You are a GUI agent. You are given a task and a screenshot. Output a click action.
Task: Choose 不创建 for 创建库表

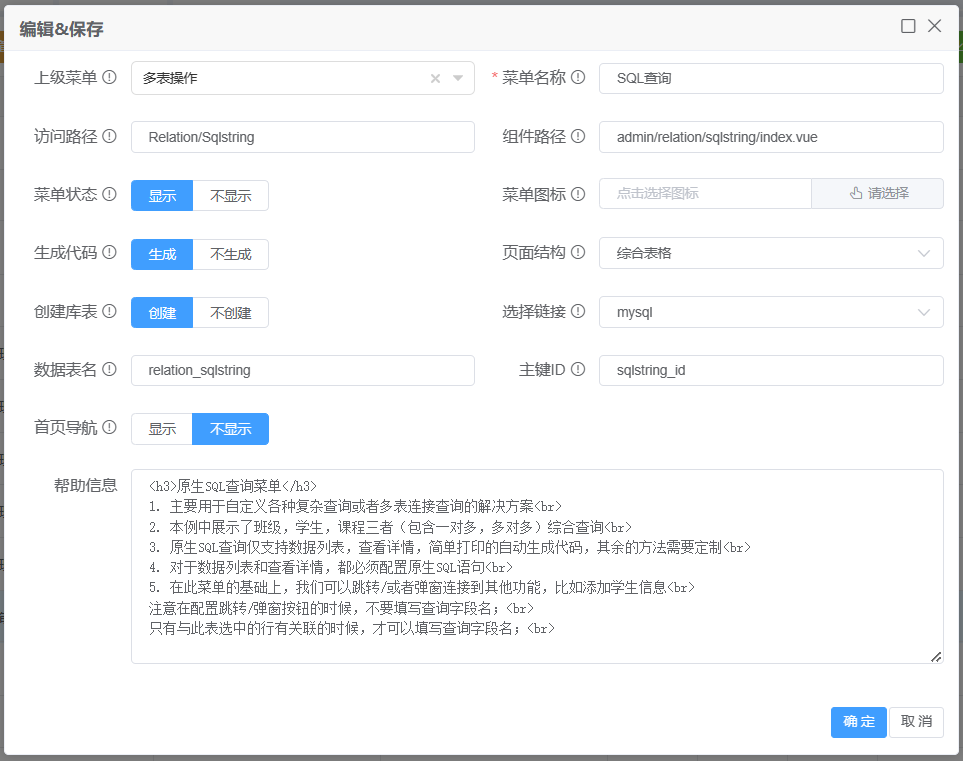(x=230, y=313)
